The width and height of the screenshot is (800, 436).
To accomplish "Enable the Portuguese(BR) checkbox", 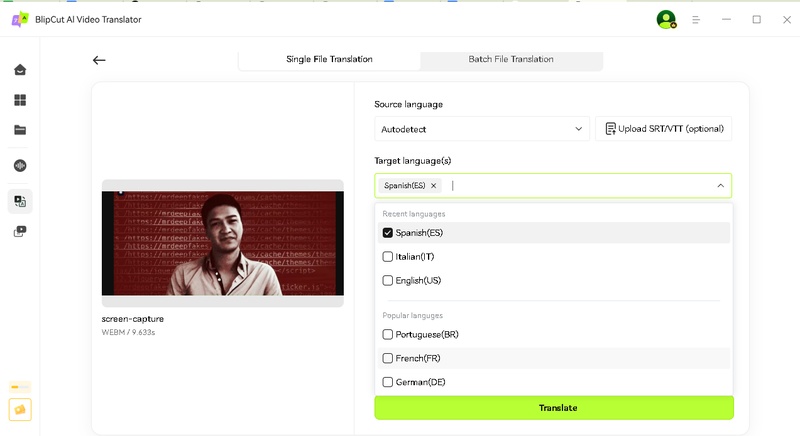I will pyautogui.click(x=388, y=334).
